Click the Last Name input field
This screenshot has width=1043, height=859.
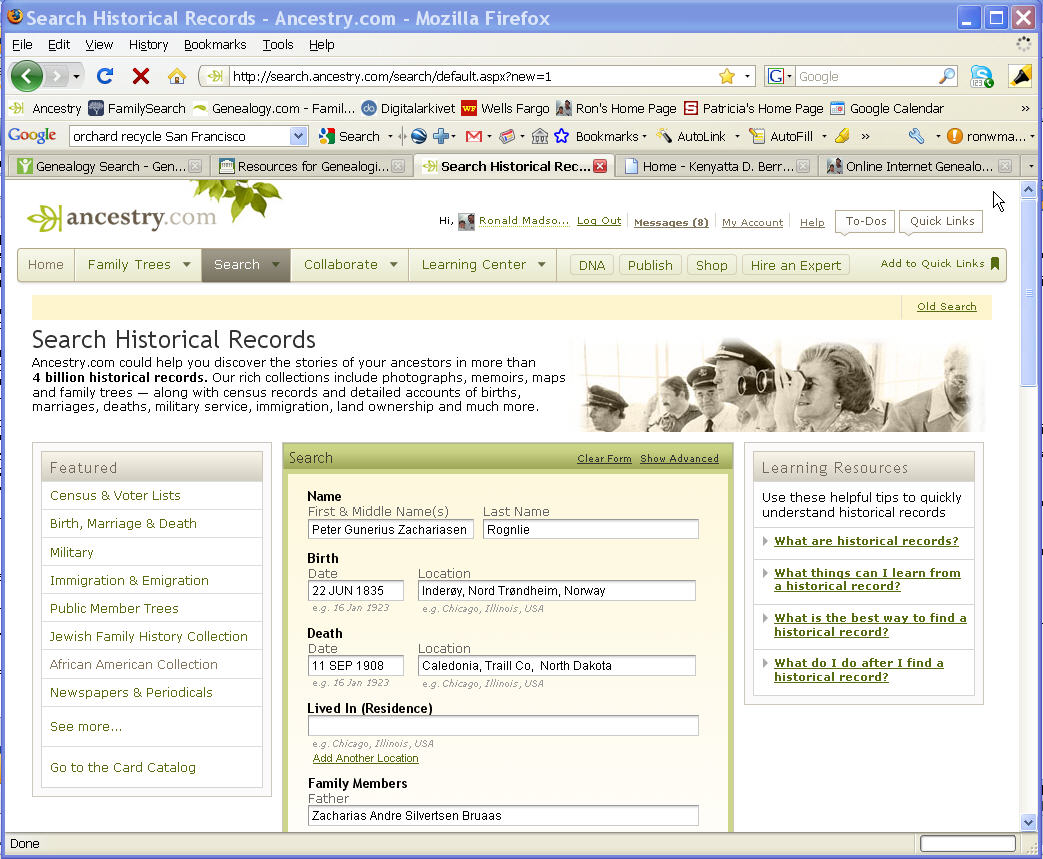tap(591, 530)
